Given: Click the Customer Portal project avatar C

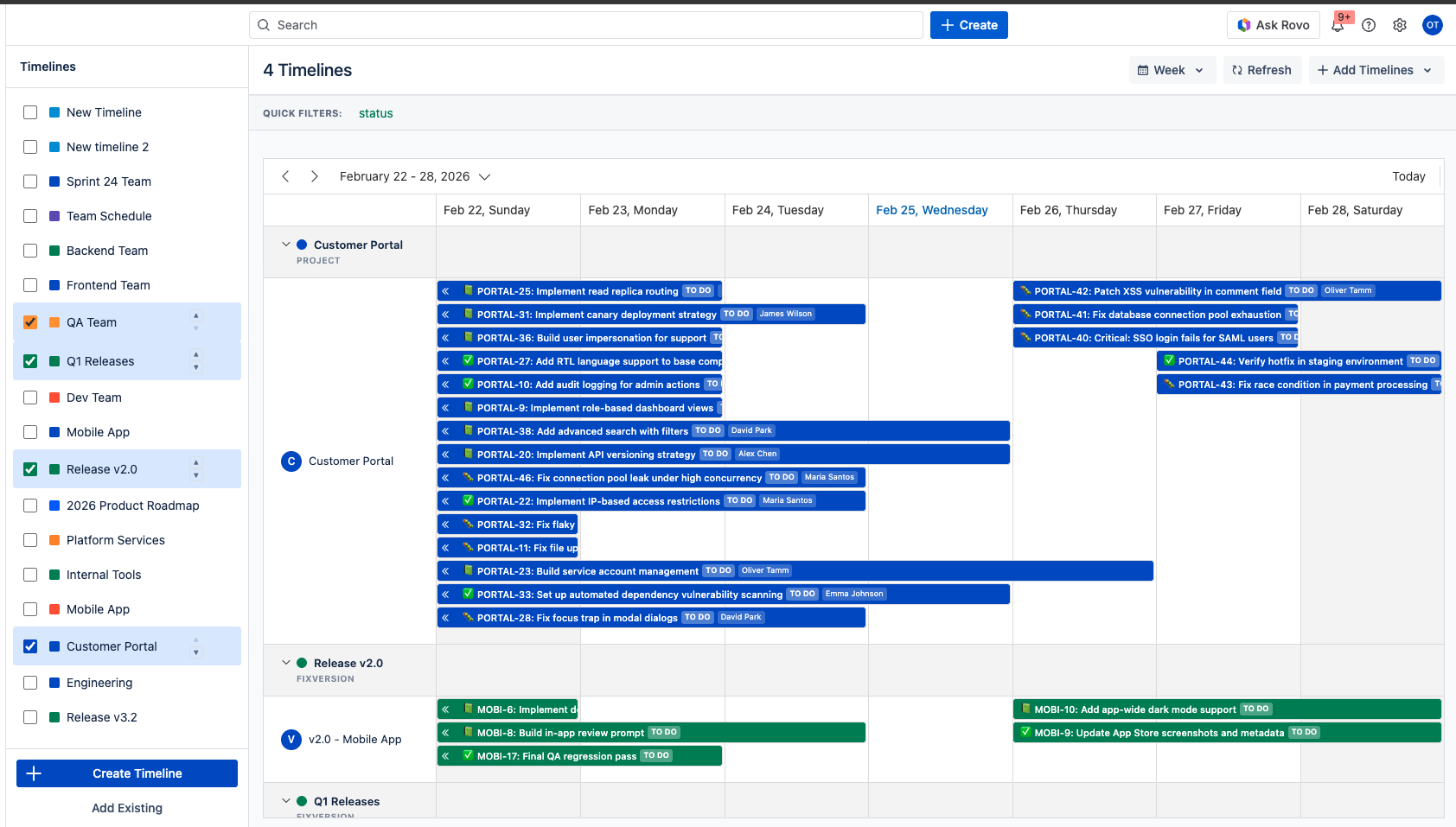Looking at the screenshot, I should (x=291, y=461).
